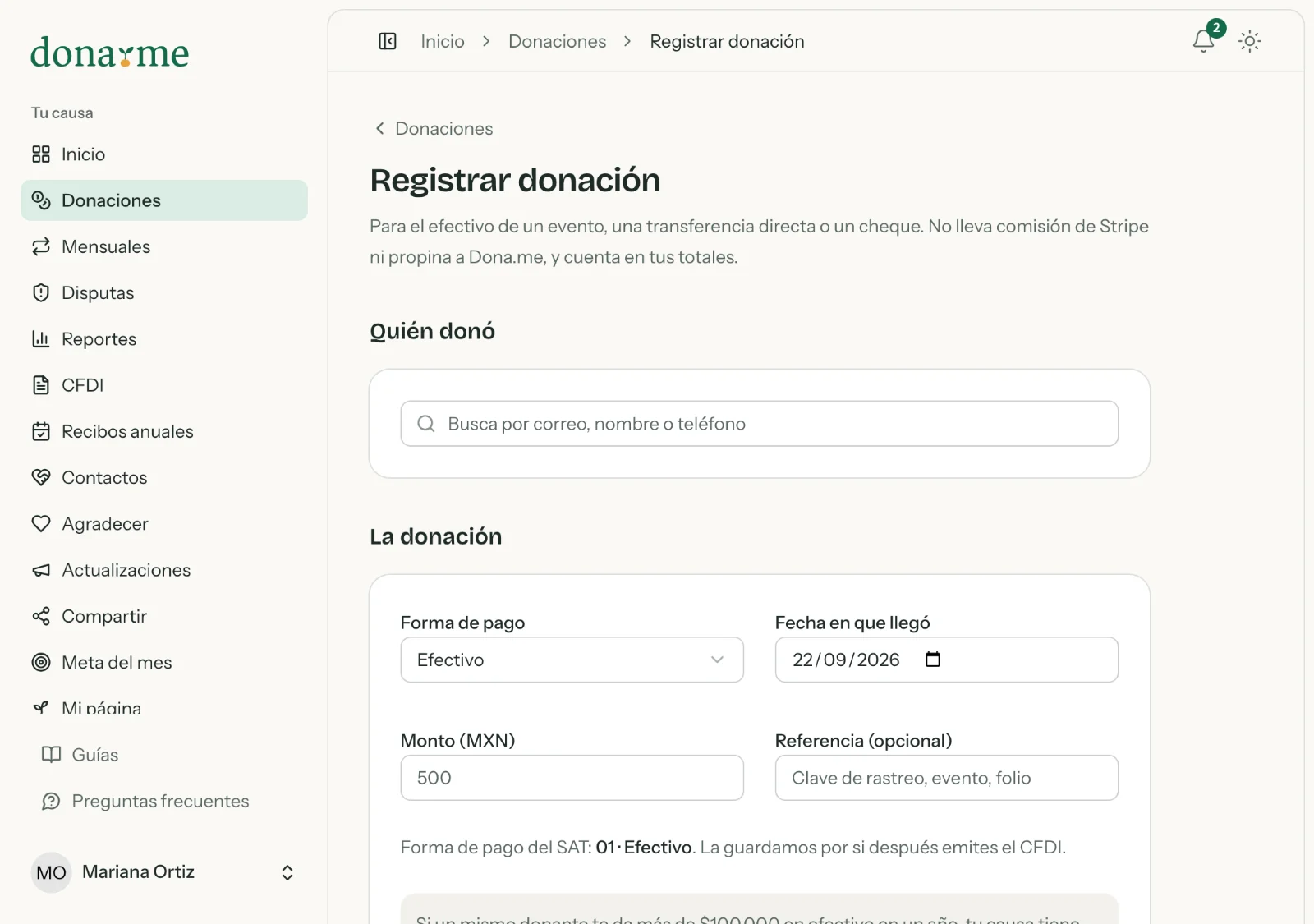Open notifications bell with 2 badge
The image size is (1314, 924).
pos(1204,40)
